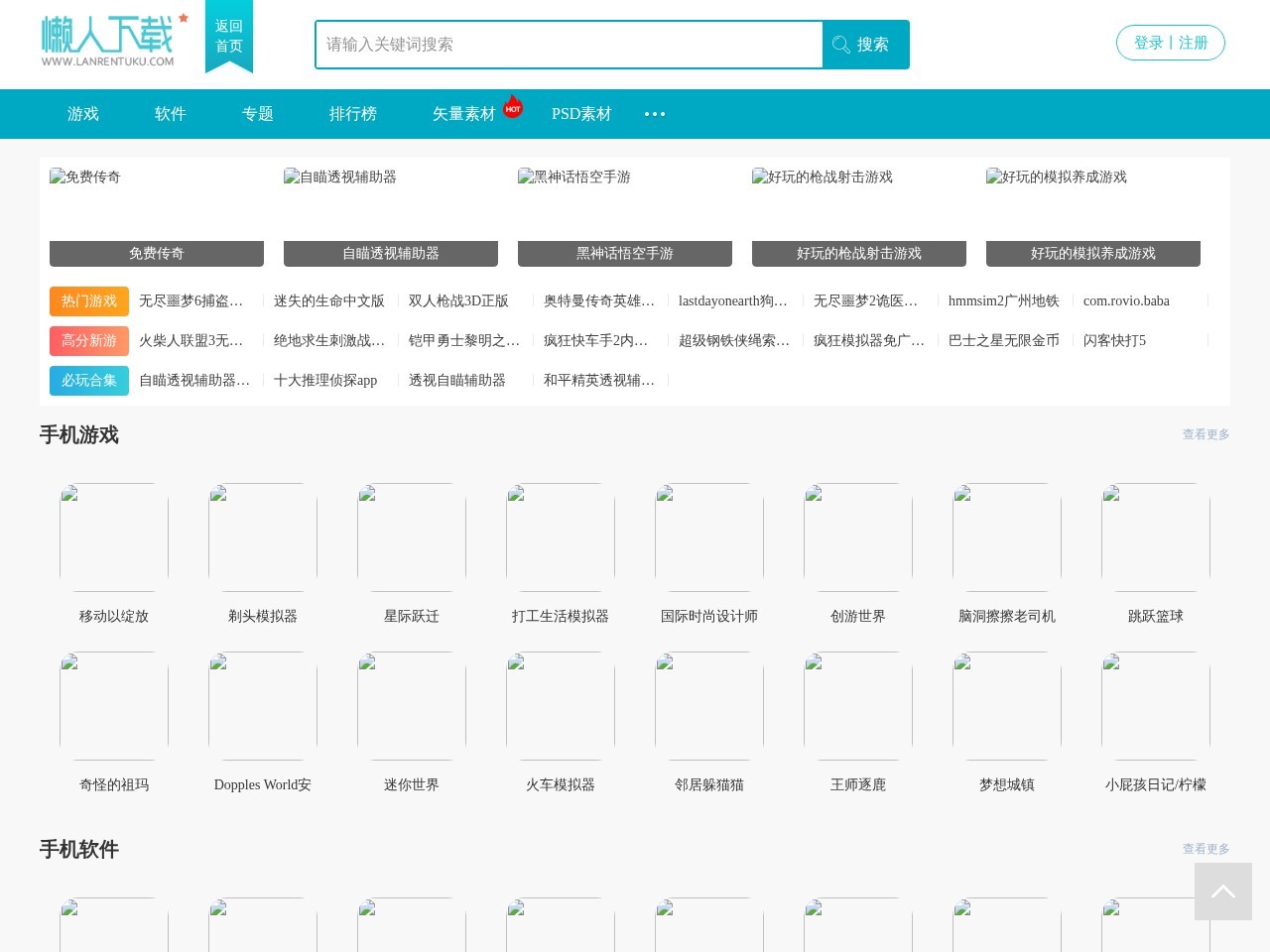Click the HOT badge on 矢量素材
Screen dimensions: 1270x952
click(x=513, y=106)
